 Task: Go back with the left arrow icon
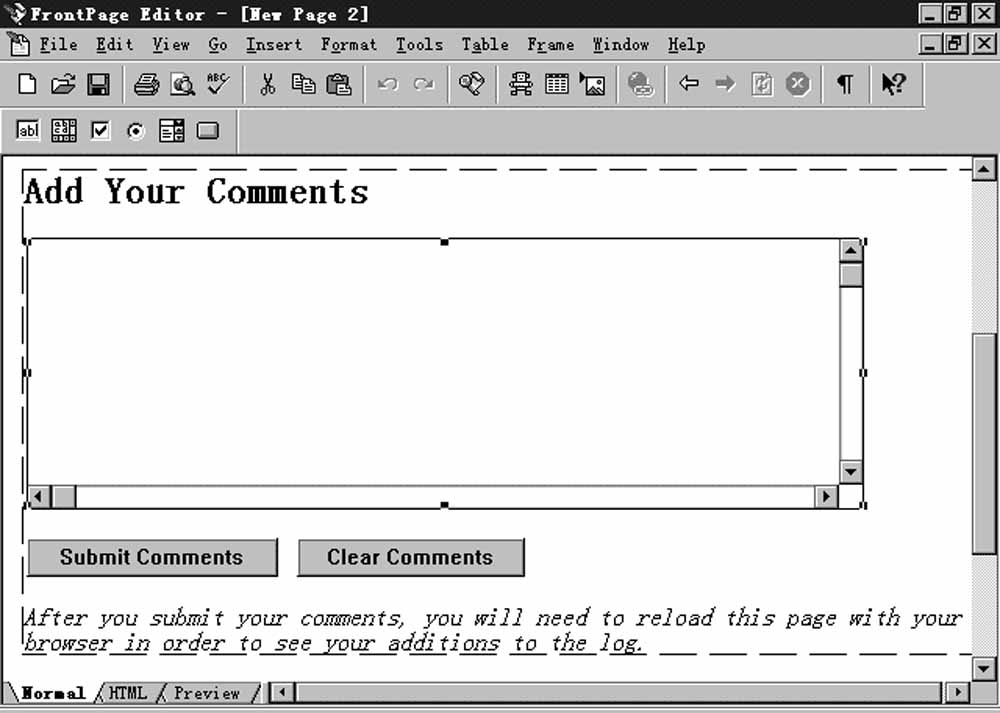coord(689,84)
